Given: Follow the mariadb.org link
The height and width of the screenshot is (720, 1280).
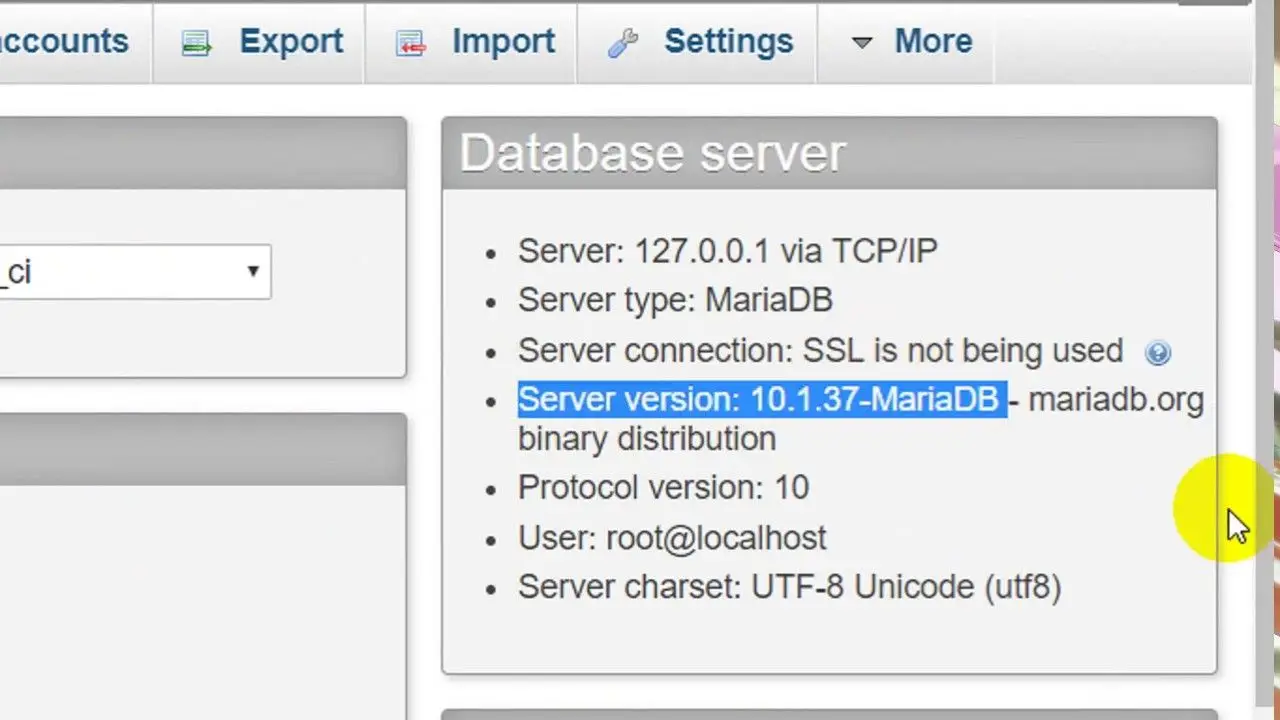Looking at the screenshot, I should 1116,399.
